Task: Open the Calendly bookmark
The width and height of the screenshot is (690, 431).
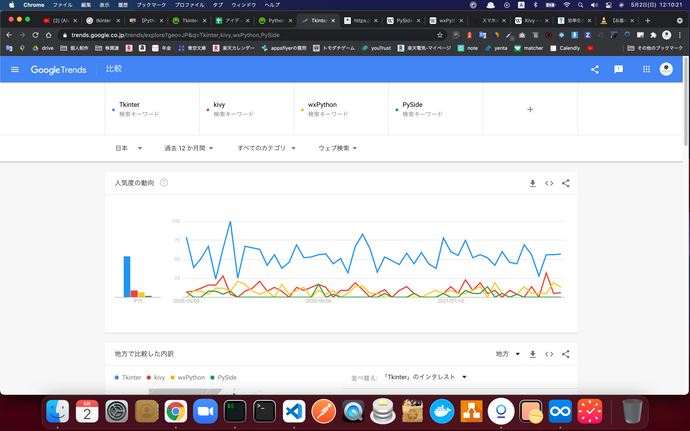Action: [x=565, y=48]
